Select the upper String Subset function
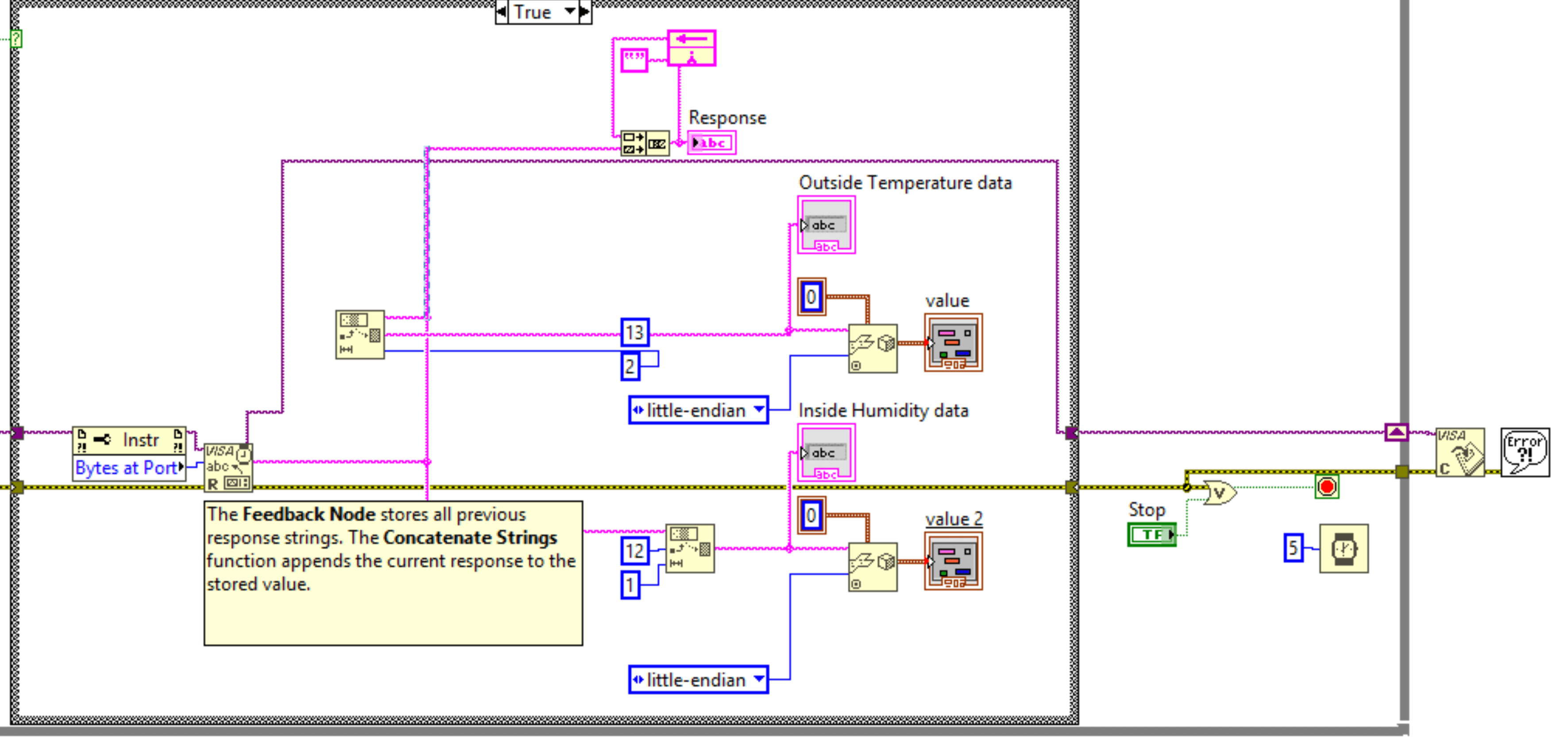 (x=360, y=334)
